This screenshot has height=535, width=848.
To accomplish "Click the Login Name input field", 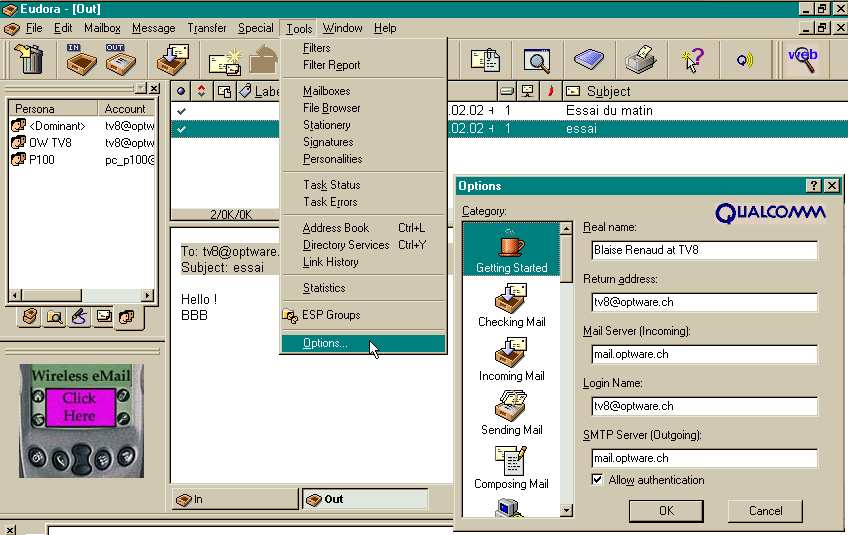I will click(x=704, y=406).
